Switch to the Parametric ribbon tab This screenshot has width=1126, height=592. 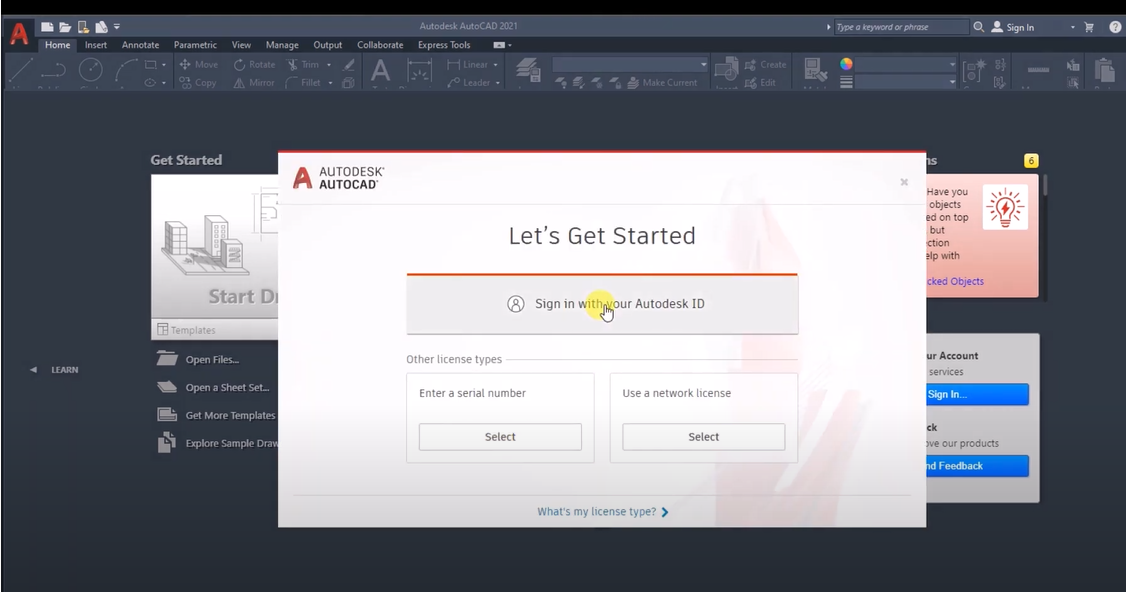click(195, 45)
